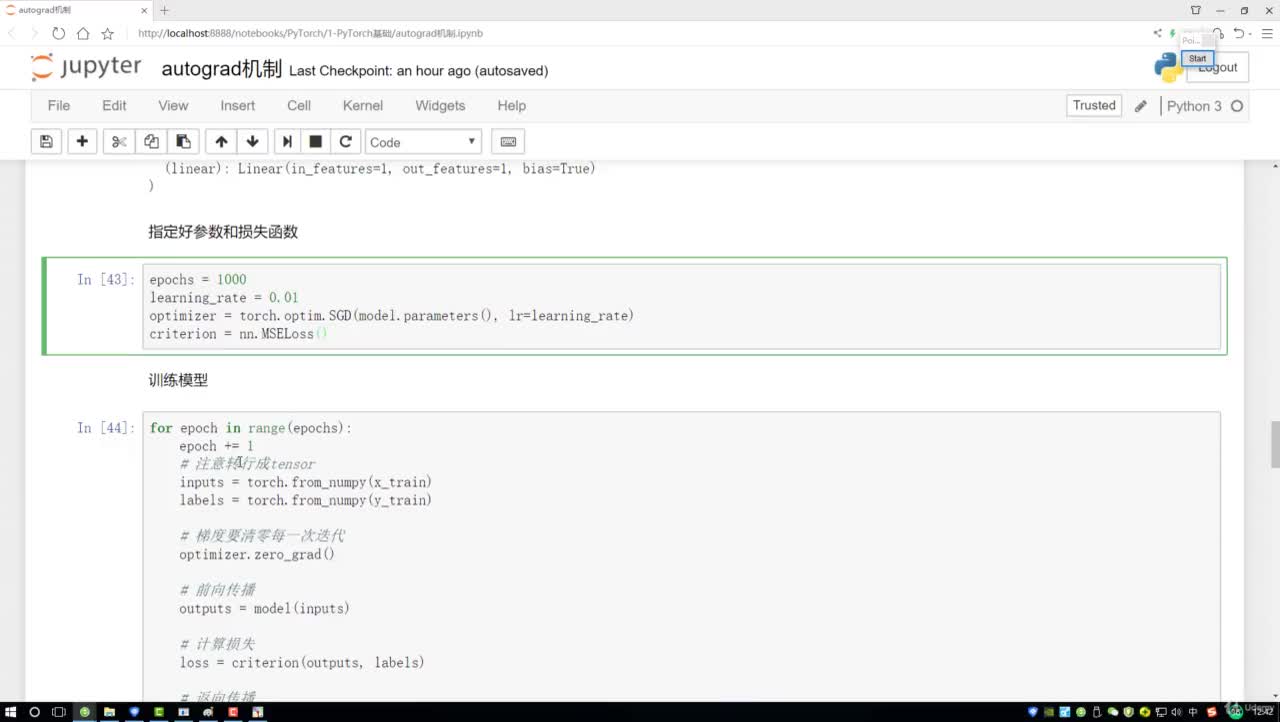
Task: Open Cortana search circle on taskbar
Action: pyautogui.click(x=35, y=712)
